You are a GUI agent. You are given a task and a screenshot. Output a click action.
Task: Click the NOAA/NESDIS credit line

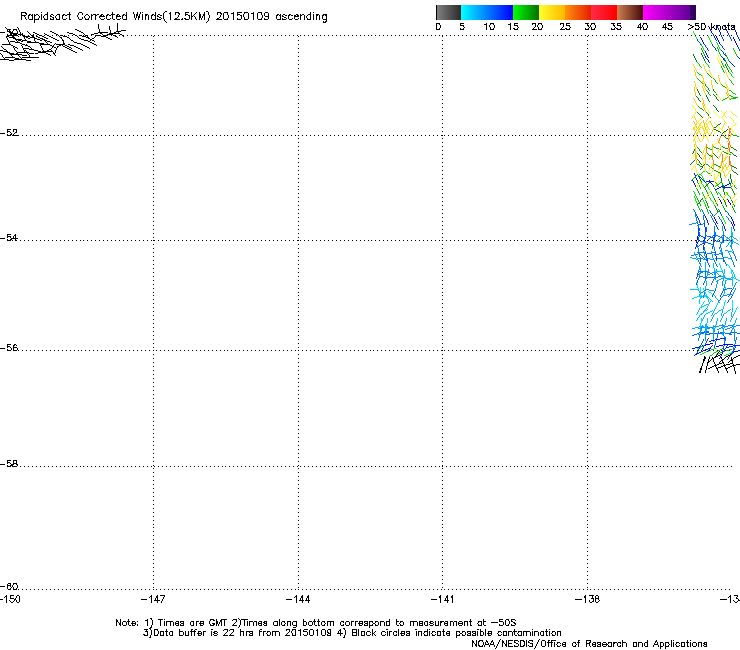pos(589,644)
